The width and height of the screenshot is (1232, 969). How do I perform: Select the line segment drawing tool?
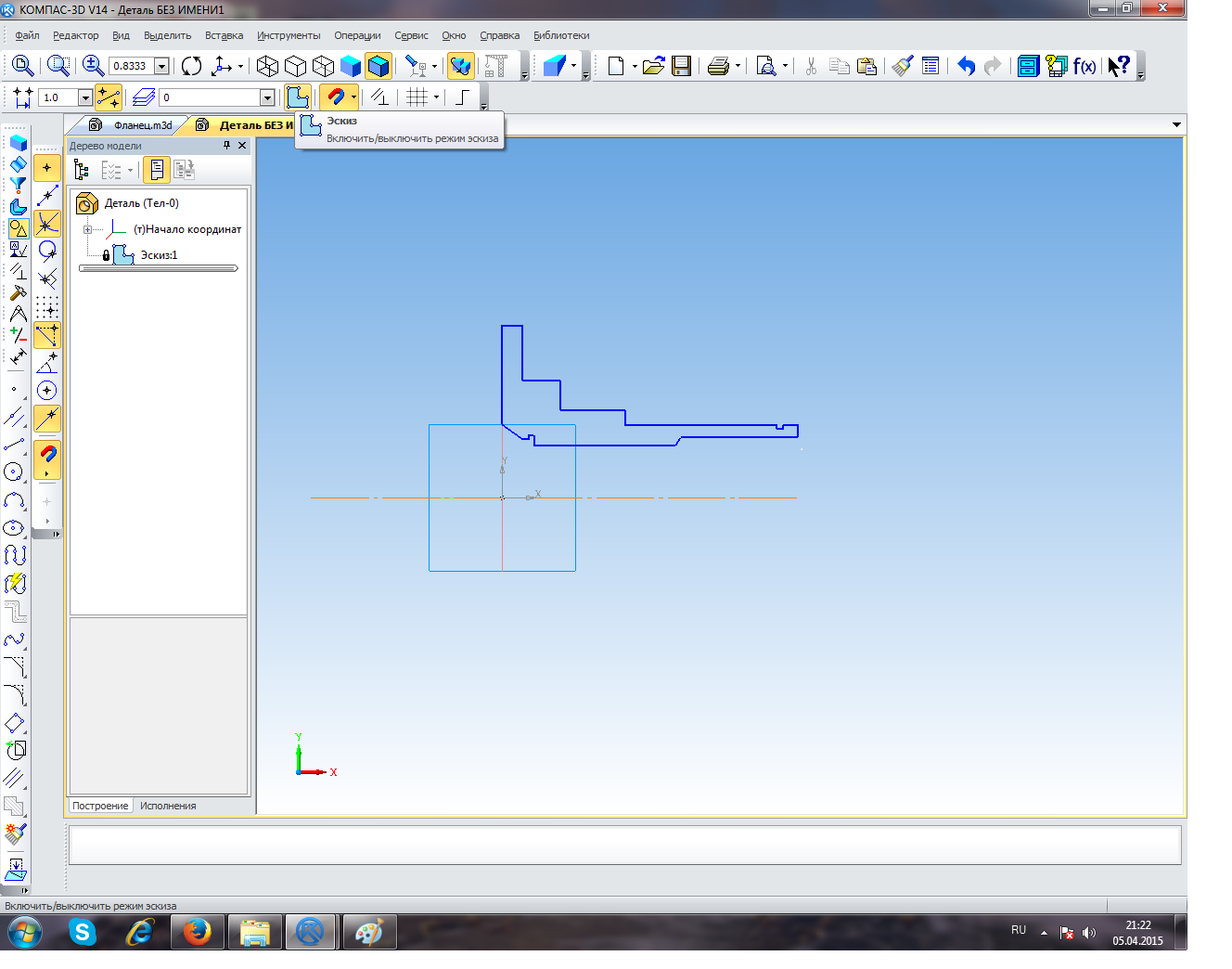[x=15, y=445]
